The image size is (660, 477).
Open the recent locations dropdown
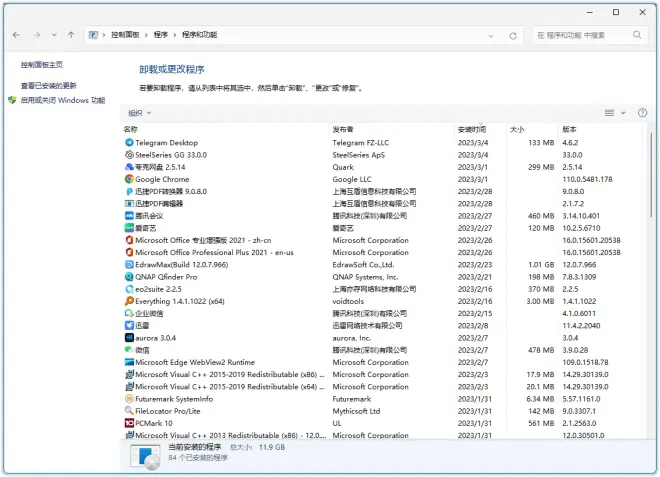54,35
